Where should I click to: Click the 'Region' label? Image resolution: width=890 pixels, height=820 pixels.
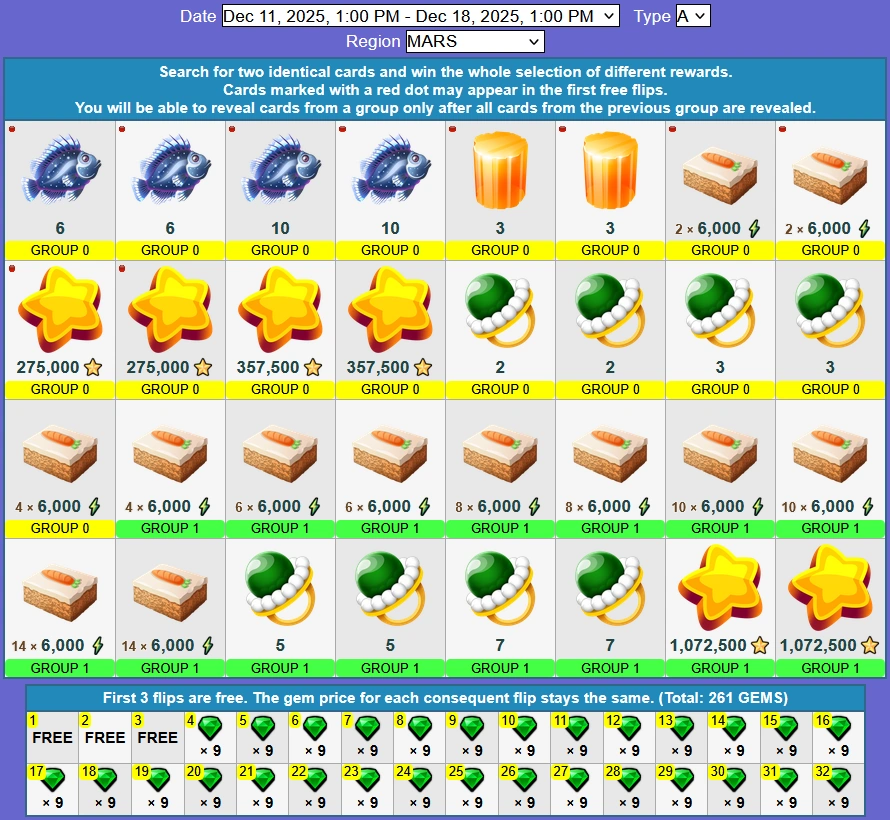[373, 41]
